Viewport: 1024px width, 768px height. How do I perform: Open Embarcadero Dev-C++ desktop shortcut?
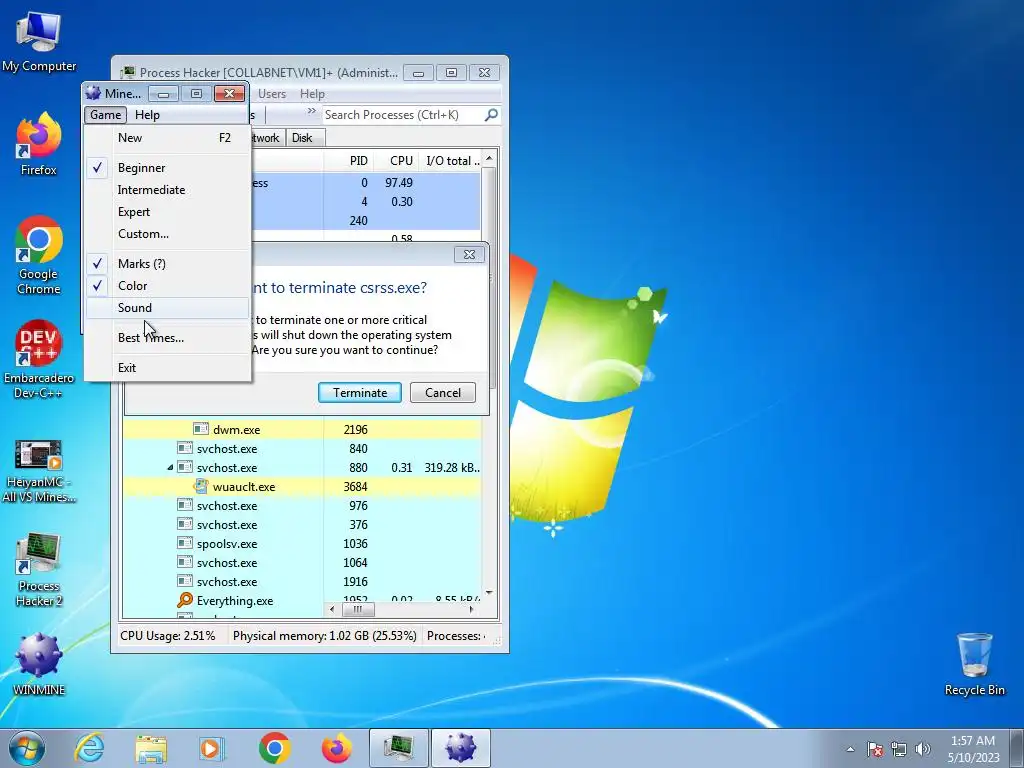39,359
